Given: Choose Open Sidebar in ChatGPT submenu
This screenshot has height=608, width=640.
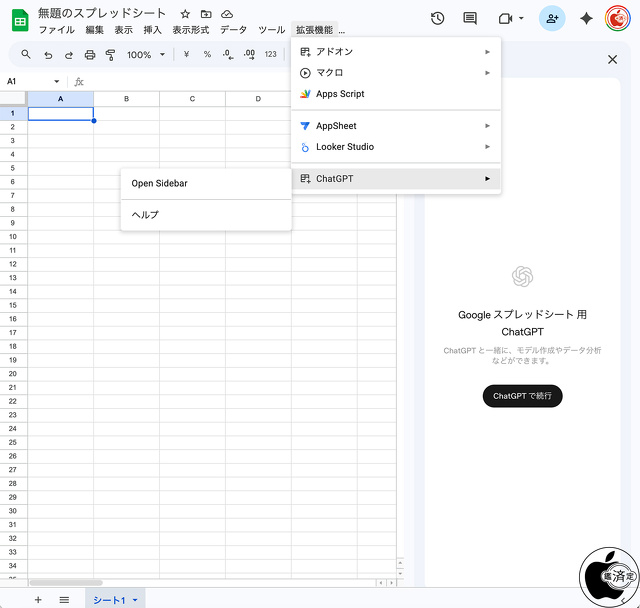Looking at the screenshot, I should pos(206,184).
